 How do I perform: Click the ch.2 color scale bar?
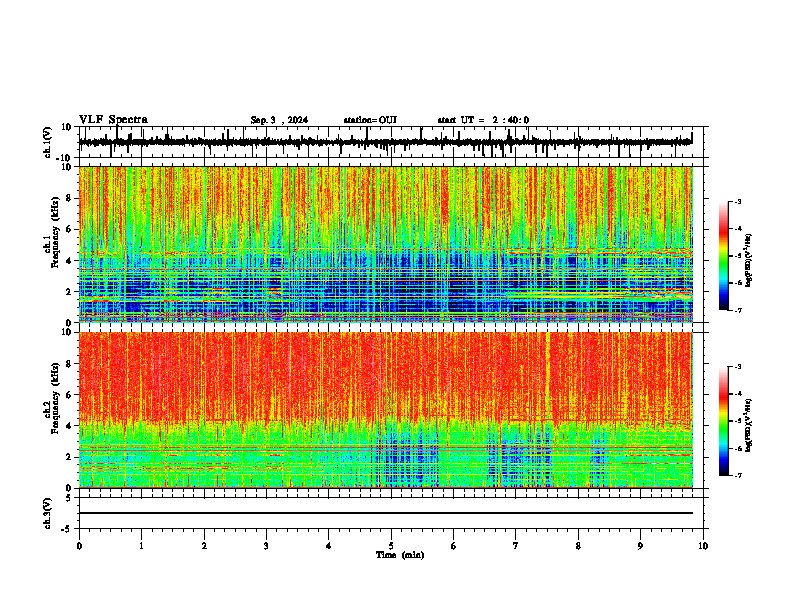point(723,421)
